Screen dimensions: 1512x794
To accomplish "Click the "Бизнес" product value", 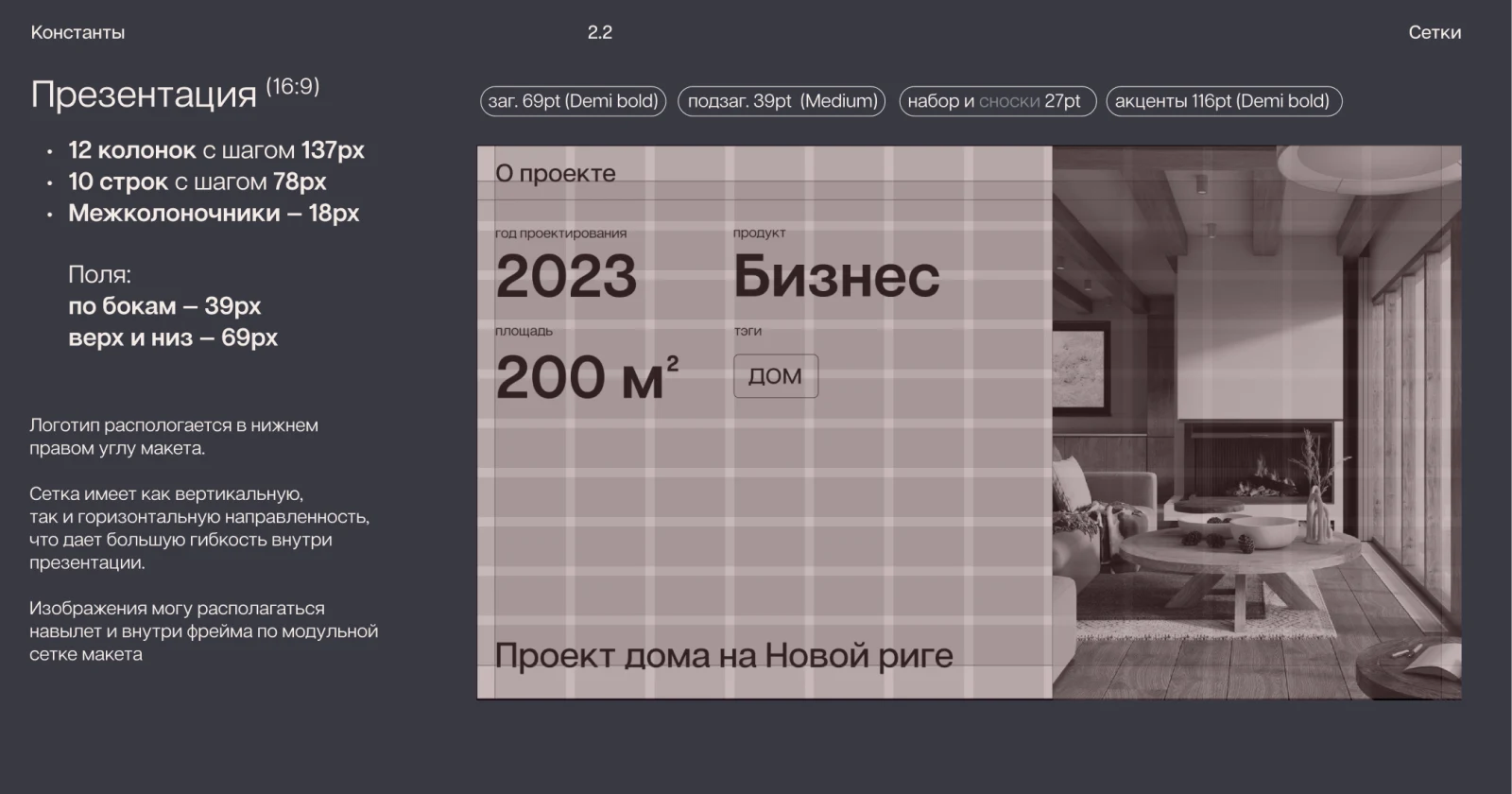I will (x=836, y=276).
